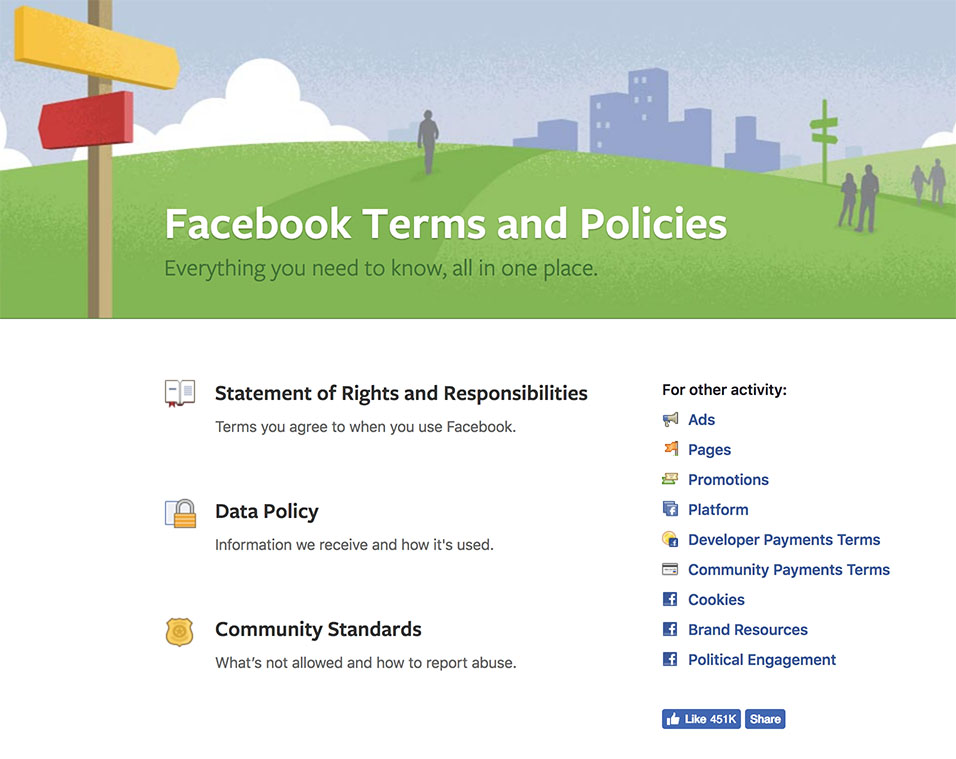Open the Community Standards heading

(x=318, y=629)
